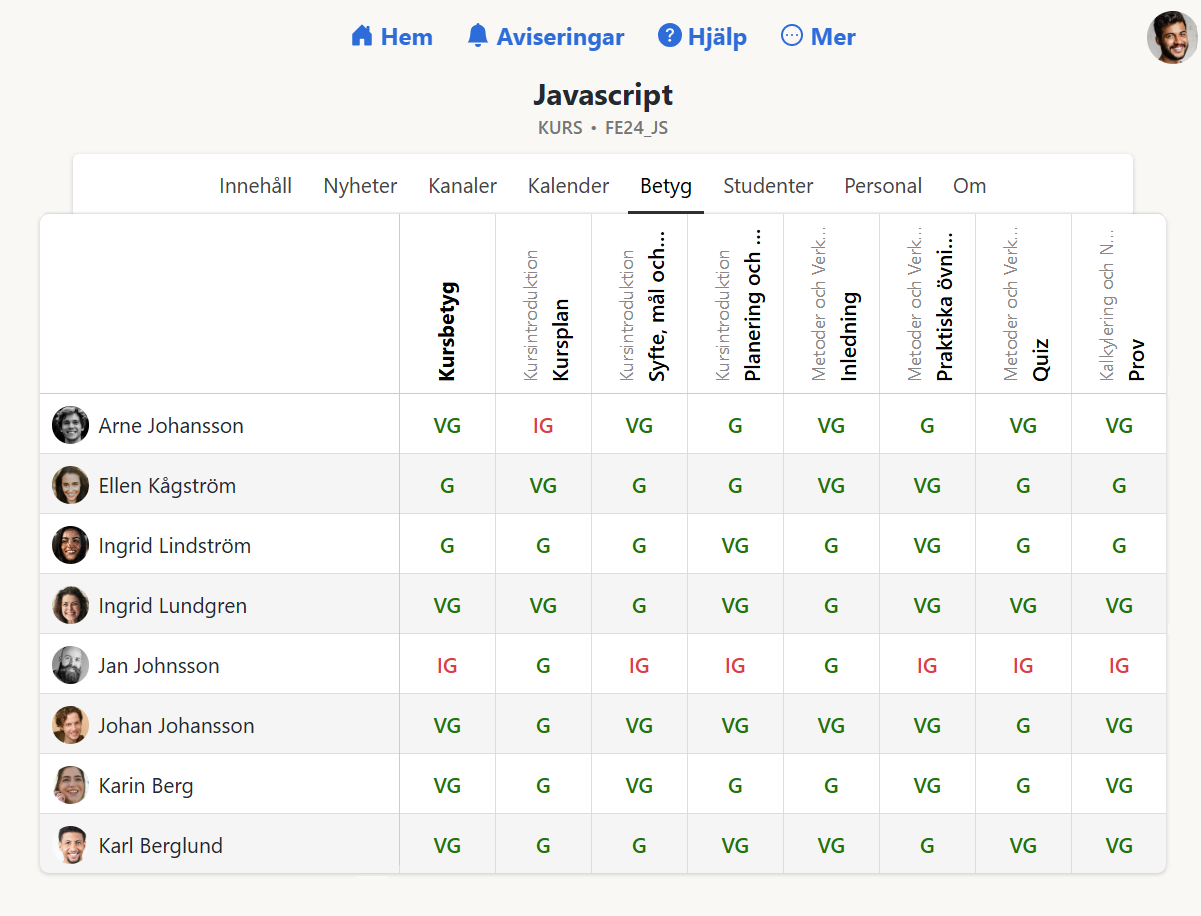The height and width of the screenshot is (916, 1201).
Task: Open the Aviseringar bell icon
Action: pos(478,37)
